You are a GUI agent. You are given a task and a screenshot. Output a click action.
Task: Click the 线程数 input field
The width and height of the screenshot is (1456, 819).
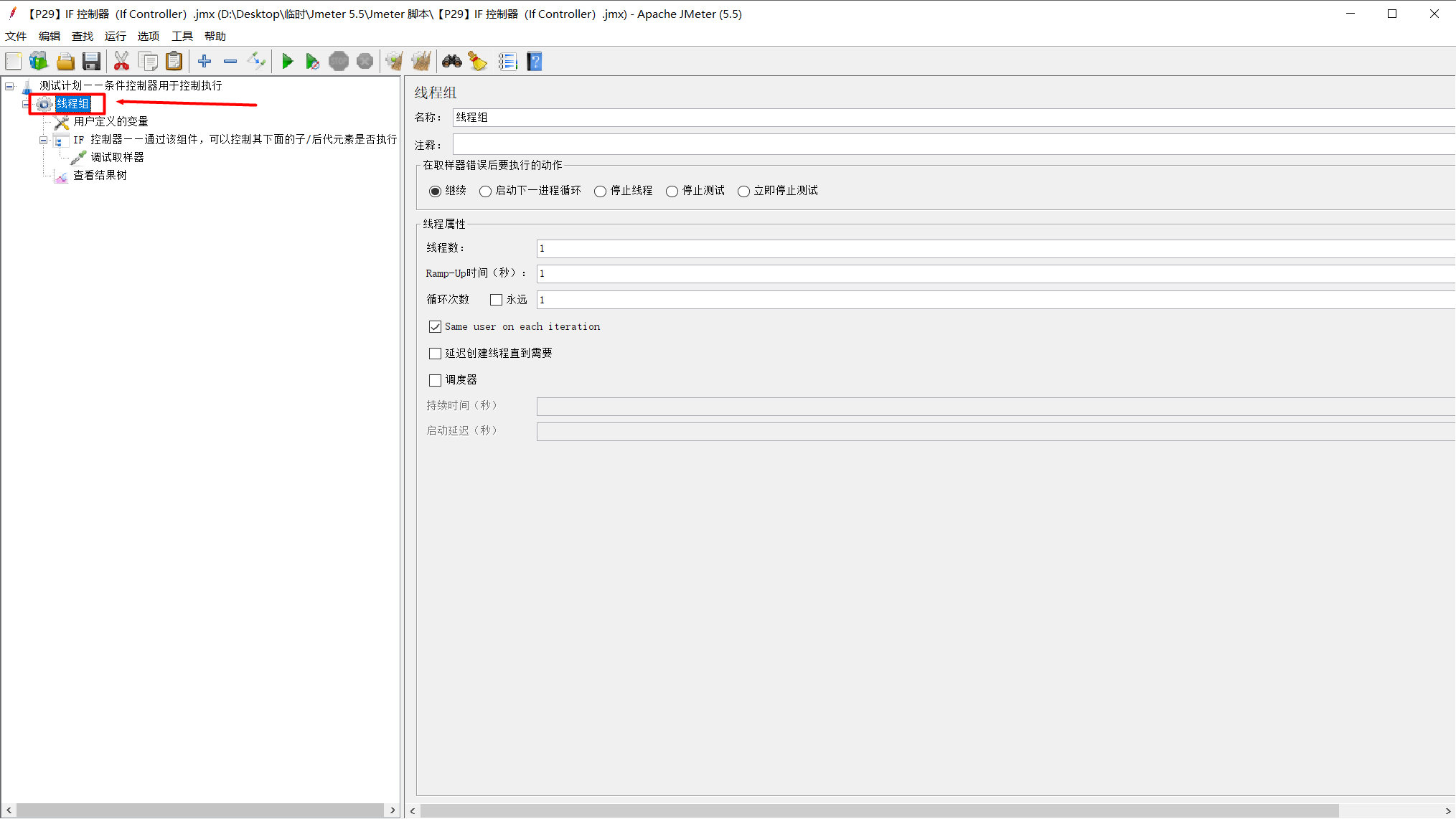(996, 248)
